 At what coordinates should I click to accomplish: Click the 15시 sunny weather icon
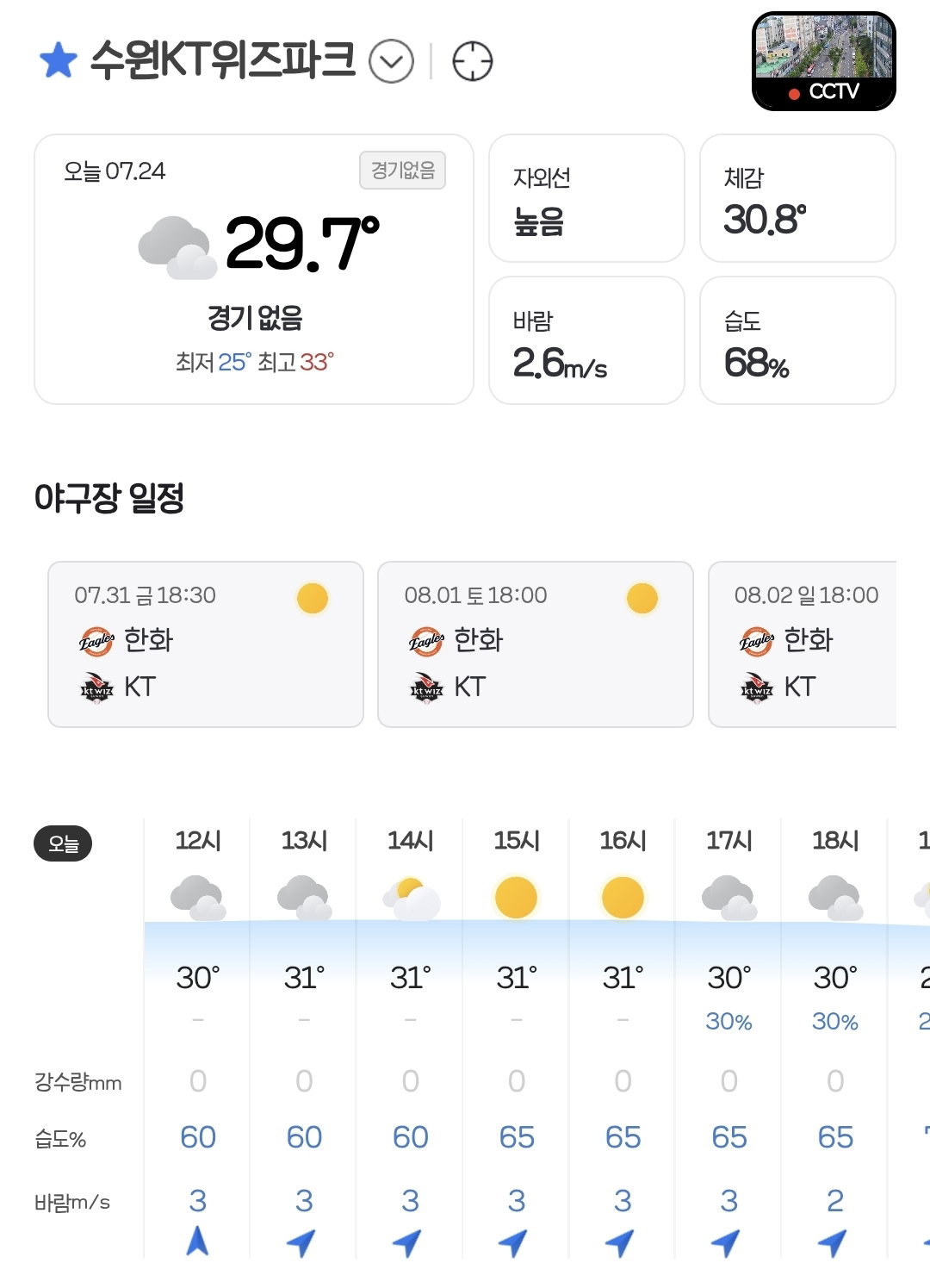(x=516, y=898)
